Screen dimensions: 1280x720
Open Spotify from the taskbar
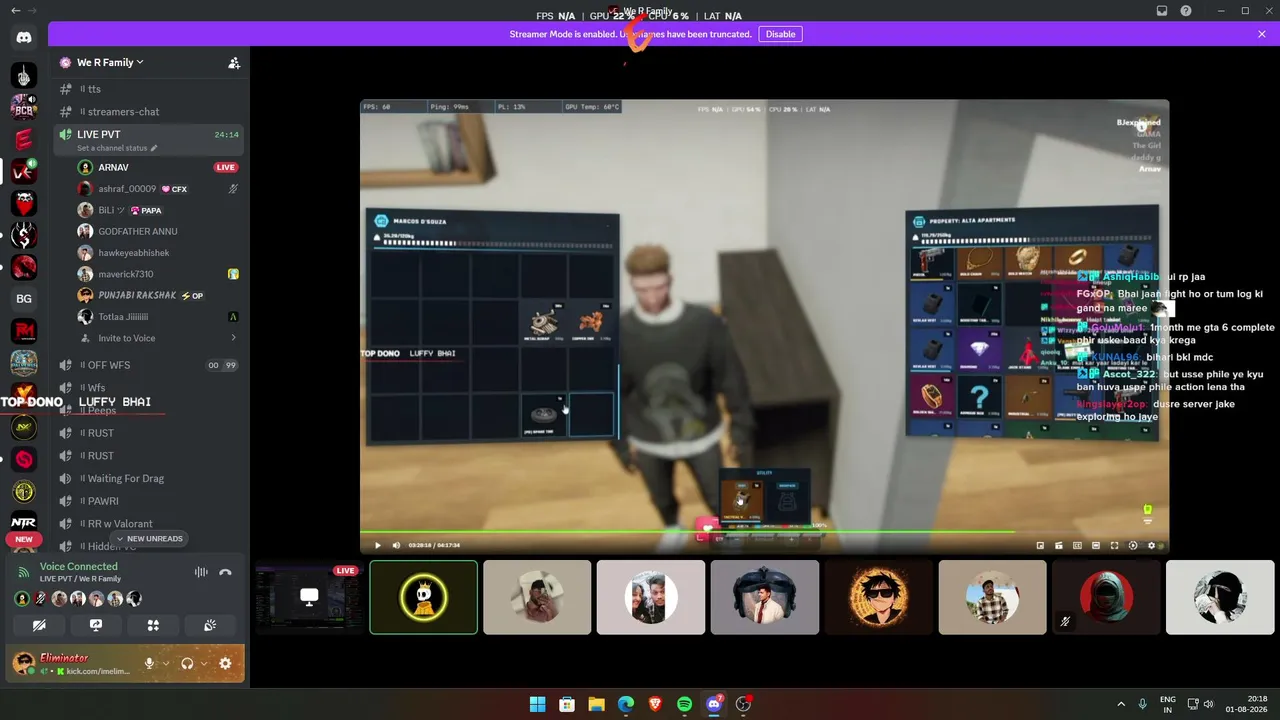(x=684, y=704)
